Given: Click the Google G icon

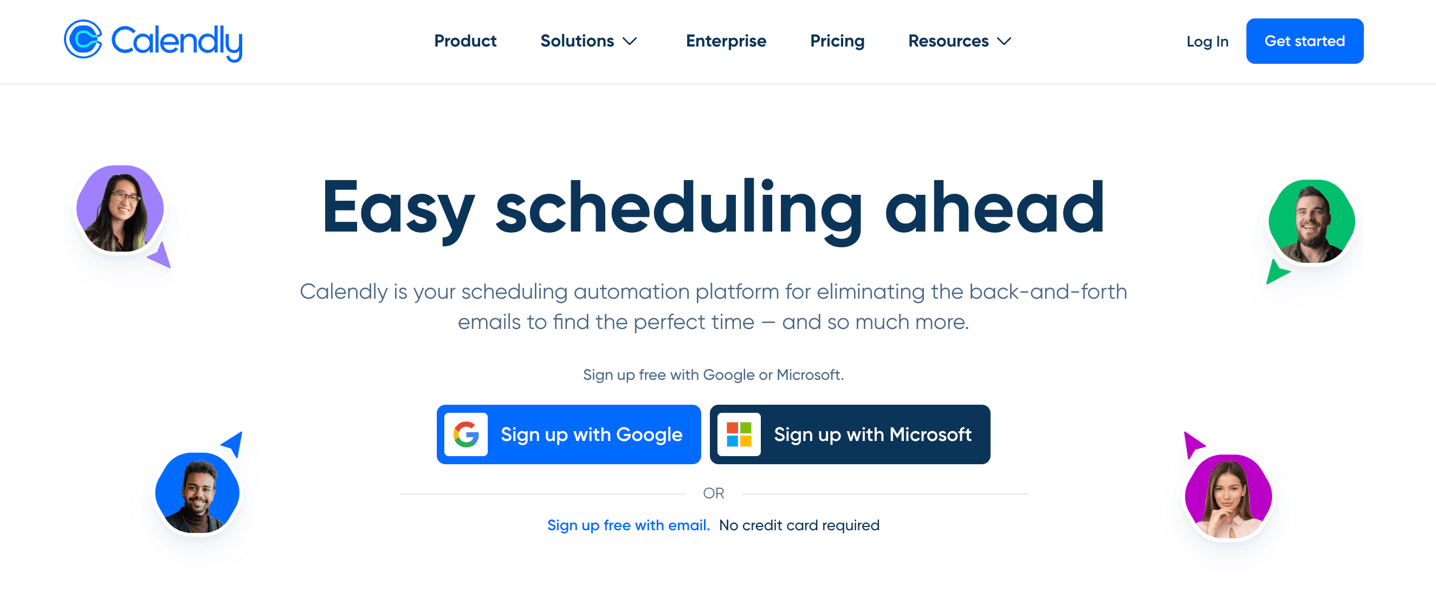Looking at the screenshot, I should 465,434.
